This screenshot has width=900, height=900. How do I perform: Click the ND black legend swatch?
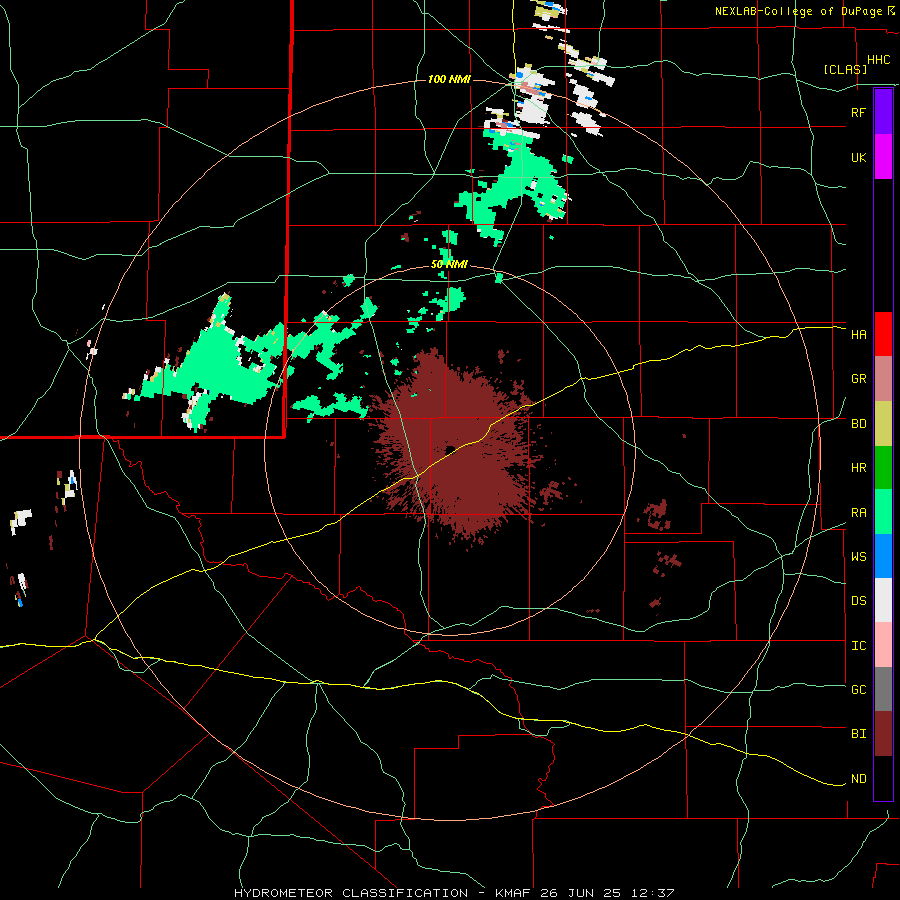(x=883, y=778)
